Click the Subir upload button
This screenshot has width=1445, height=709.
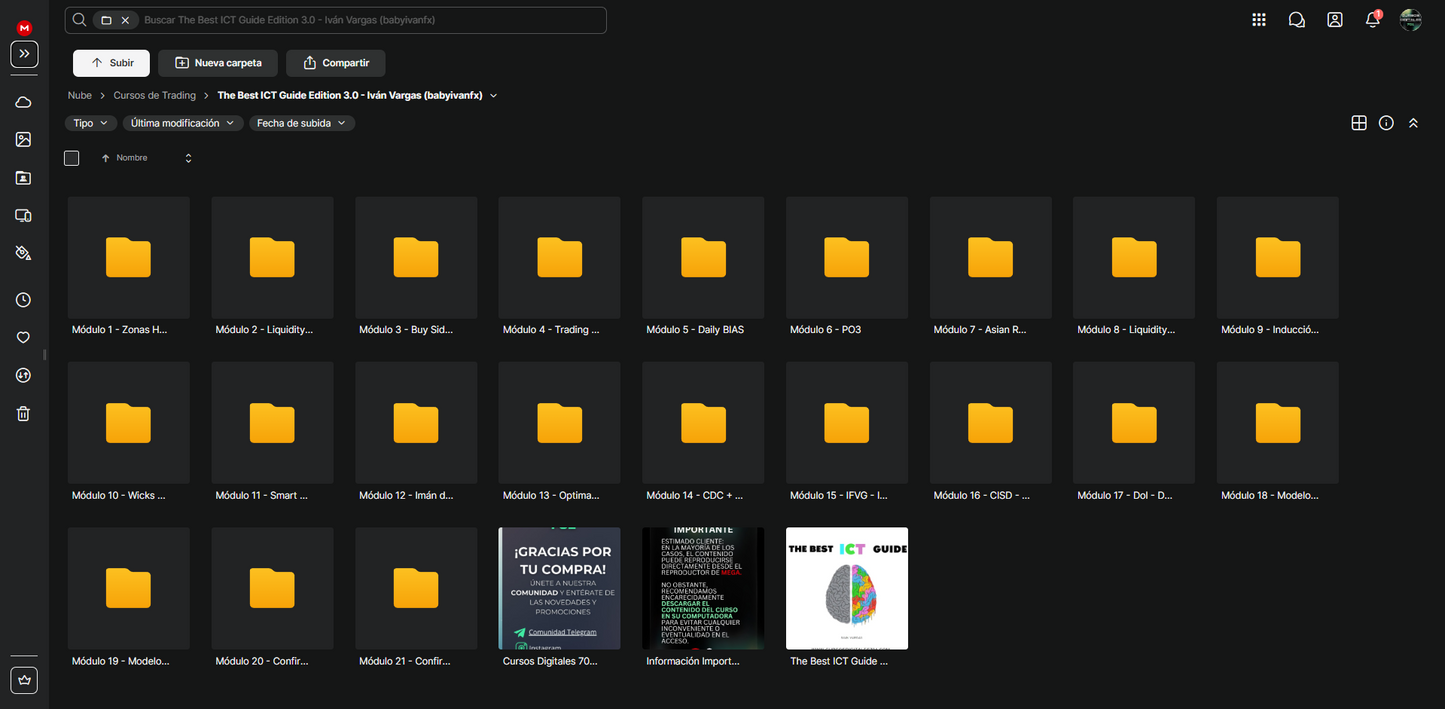111,63
